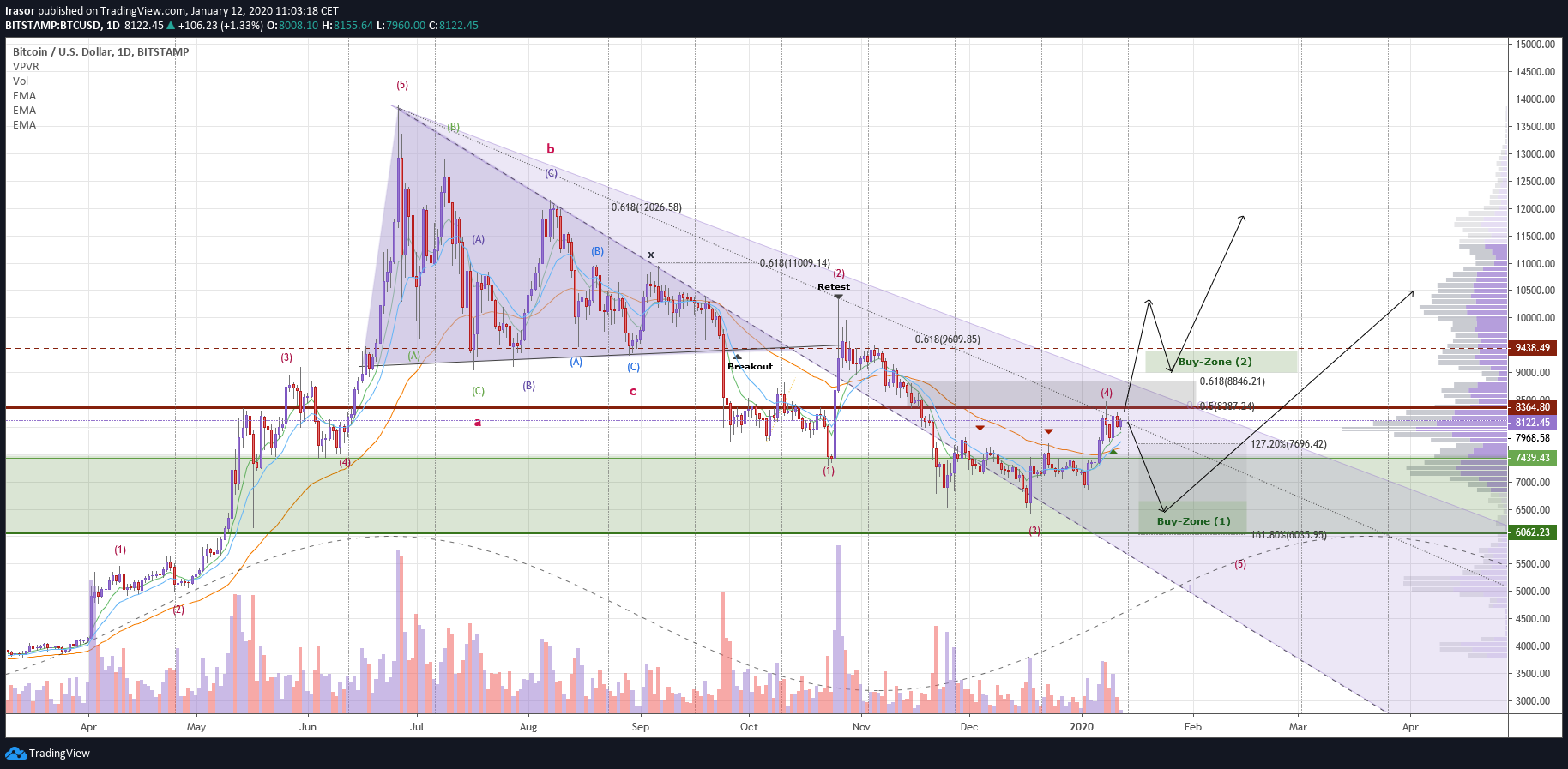
Task: Select the Buy-Zone (1) green box
Action: click(1192, 517)
